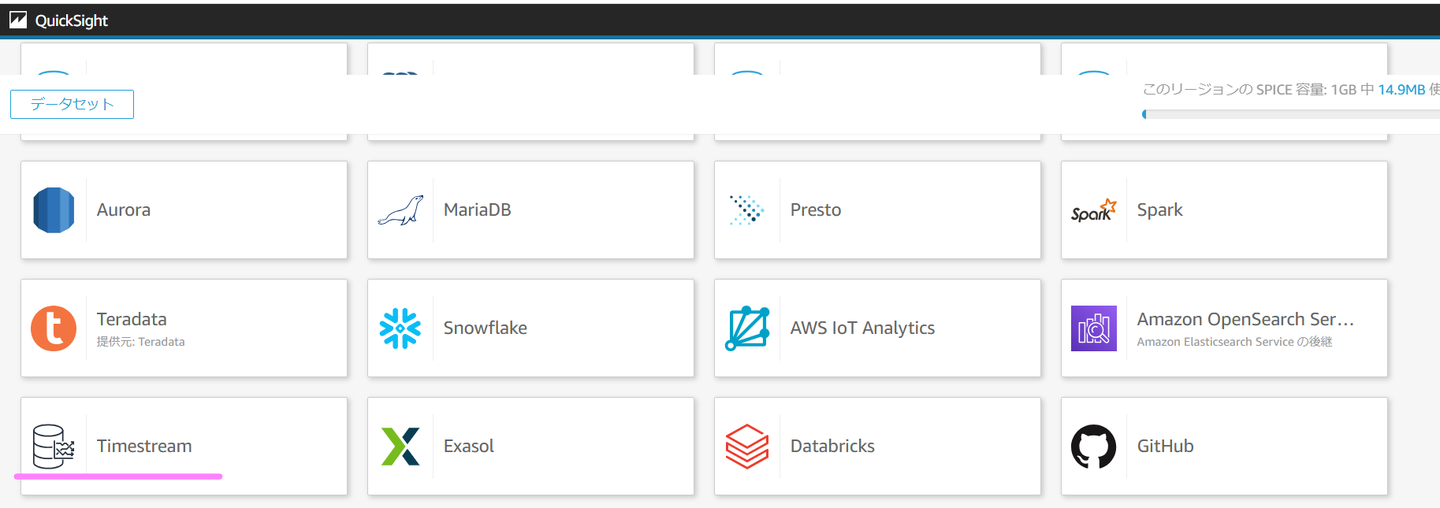Click the 14.9MB SPICE usage link
The image size is (1440, 508).
(x=1401, y=90)
